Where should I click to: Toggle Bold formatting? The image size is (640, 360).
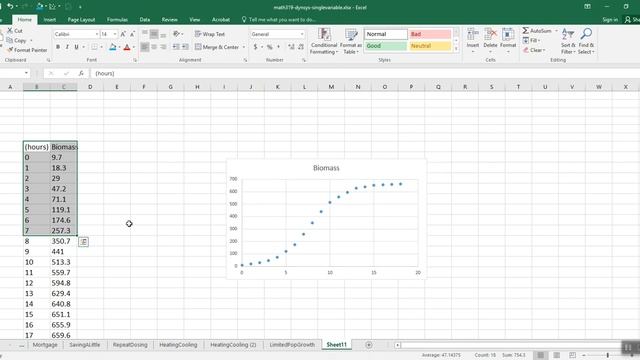point(58,47)
